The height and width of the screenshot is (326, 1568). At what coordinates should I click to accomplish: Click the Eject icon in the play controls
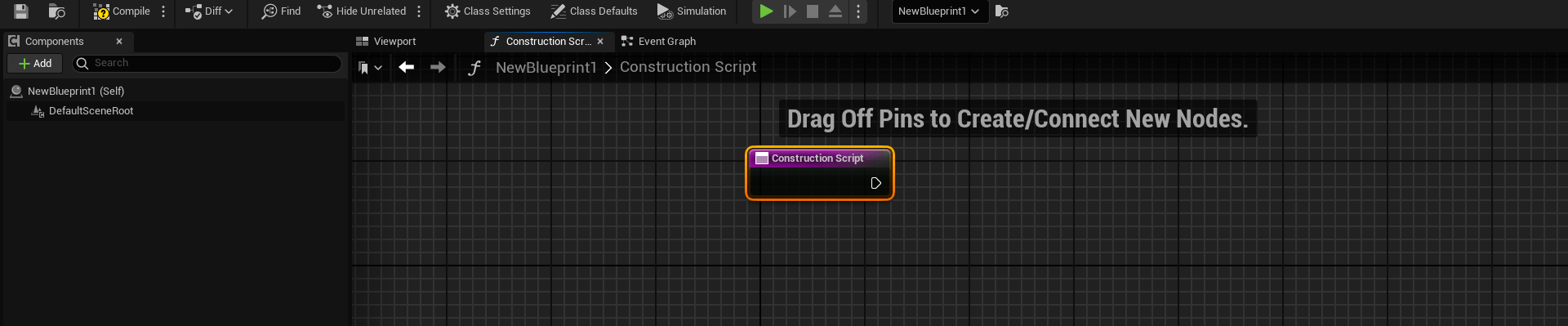pos(835,11)
